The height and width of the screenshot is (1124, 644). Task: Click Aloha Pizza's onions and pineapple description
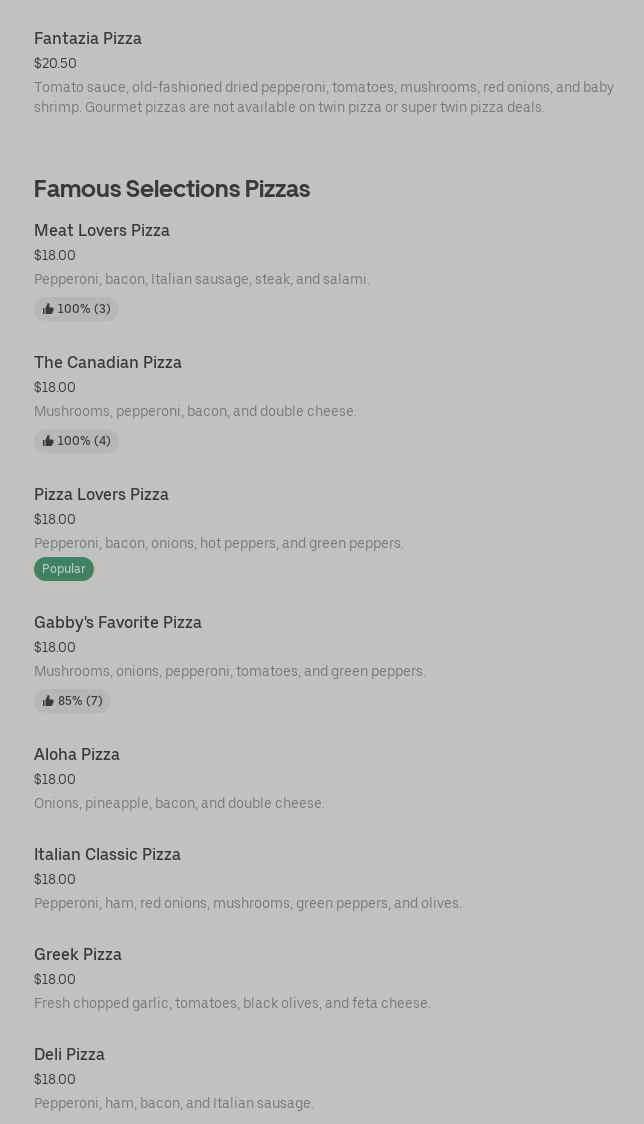179,803
